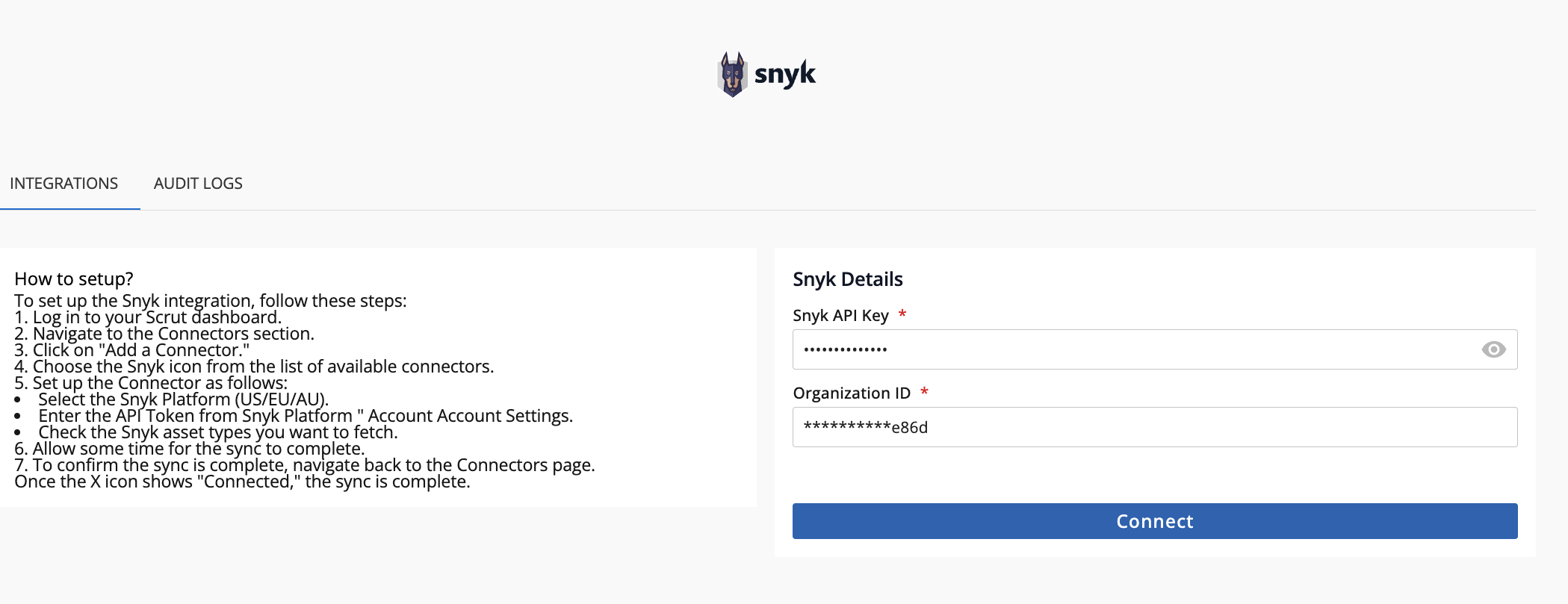Click step '3. Click on "Add a Connector."'
1568x604 pixels.
(x=132, y=350)
